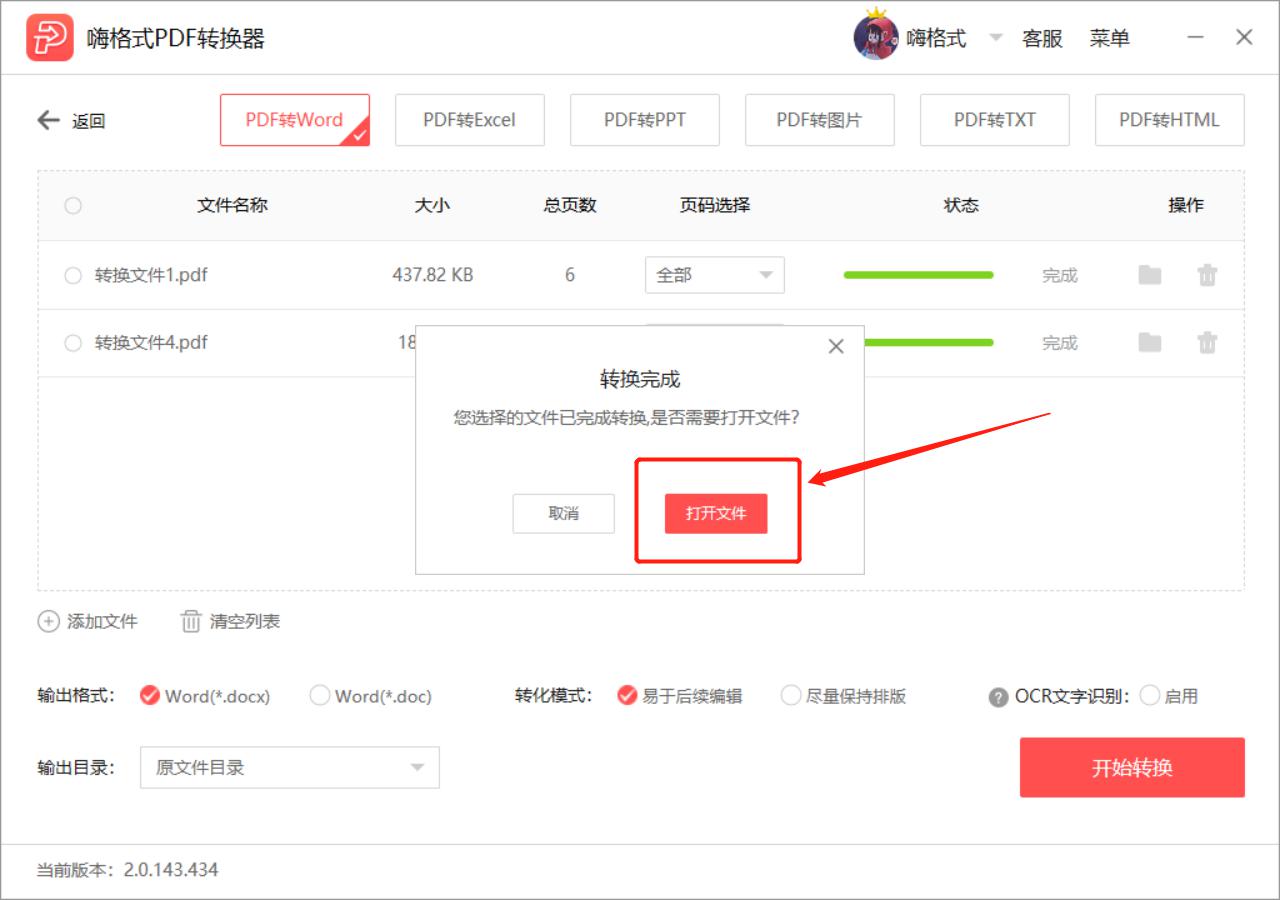1280x900 pixels.
Task: Delete 转换文件4.pdf with trash icon
Action: 1208,343
